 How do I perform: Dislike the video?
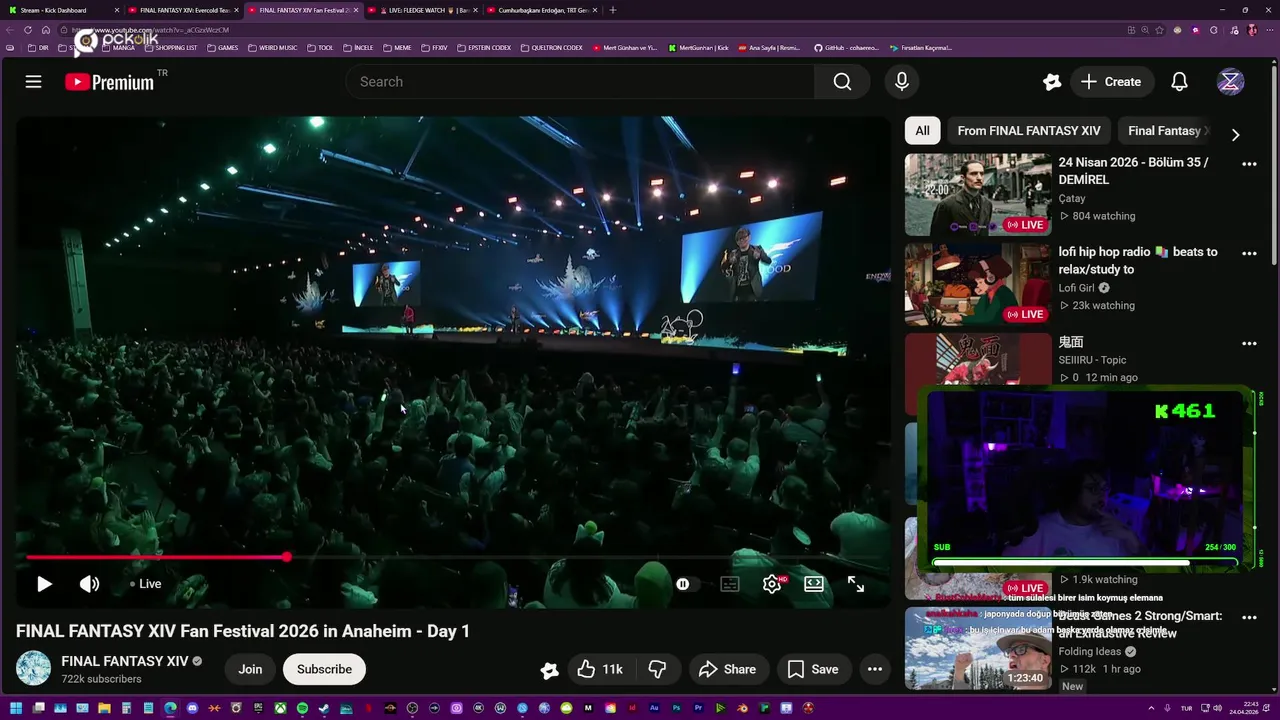pos(657,669)
